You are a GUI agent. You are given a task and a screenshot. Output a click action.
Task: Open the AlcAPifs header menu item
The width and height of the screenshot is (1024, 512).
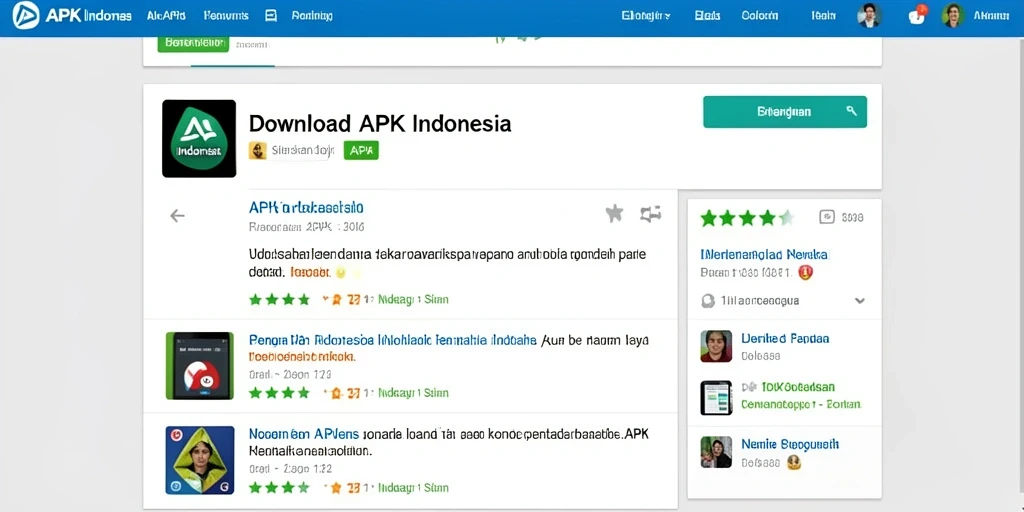point(167,16)
